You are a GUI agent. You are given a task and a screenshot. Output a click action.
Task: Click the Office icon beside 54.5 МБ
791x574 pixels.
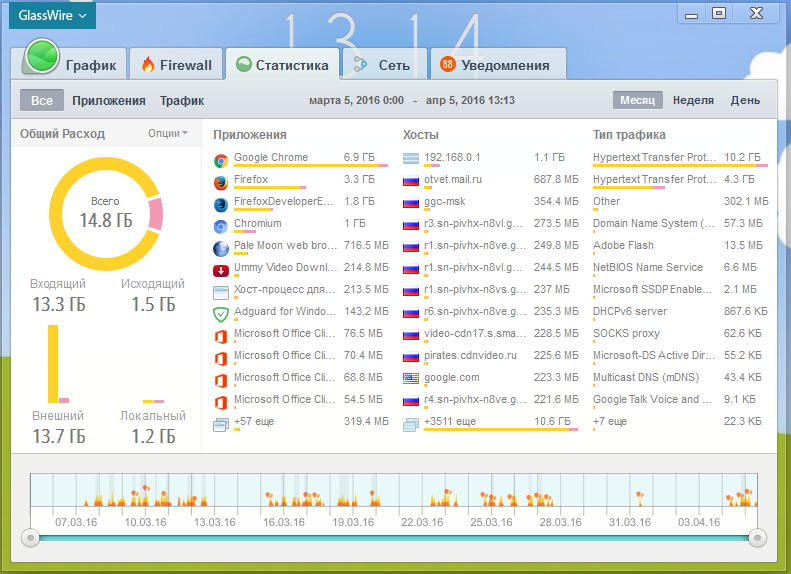pyautogui.click(x=220, y=403)
